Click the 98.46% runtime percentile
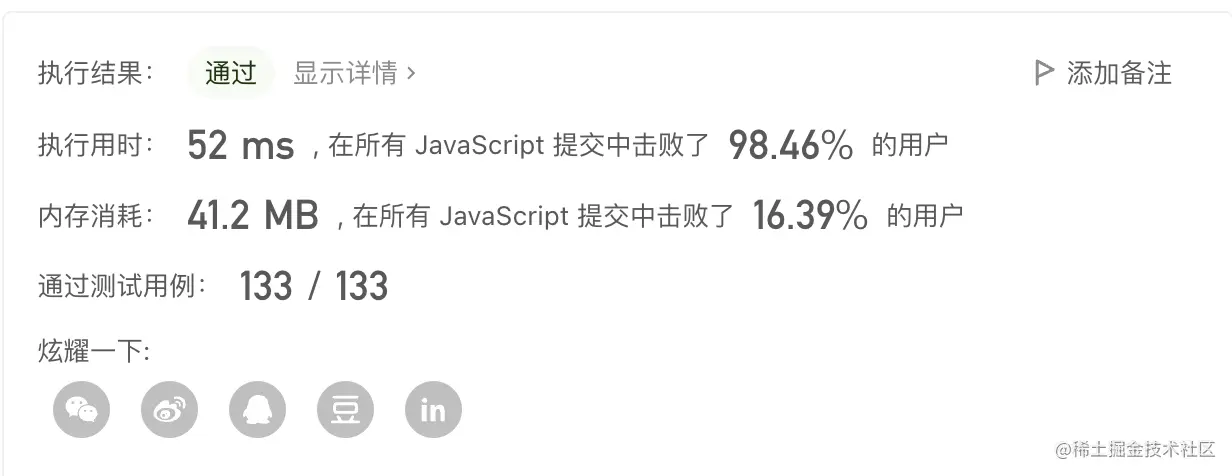This screenshot has width=1232, height=476. point(790,147)
